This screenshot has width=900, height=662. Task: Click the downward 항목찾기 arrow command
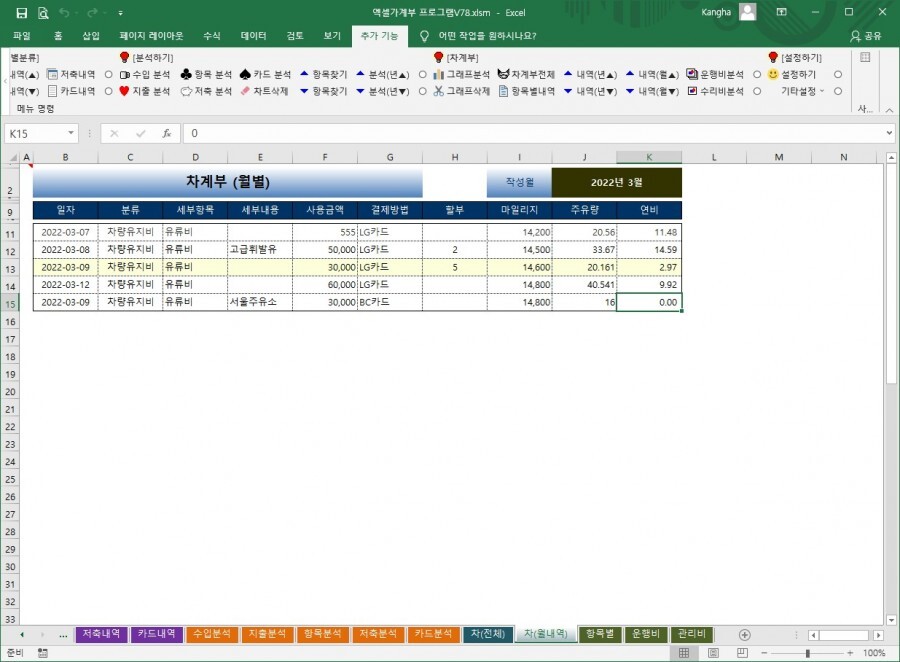click(324, 91)
